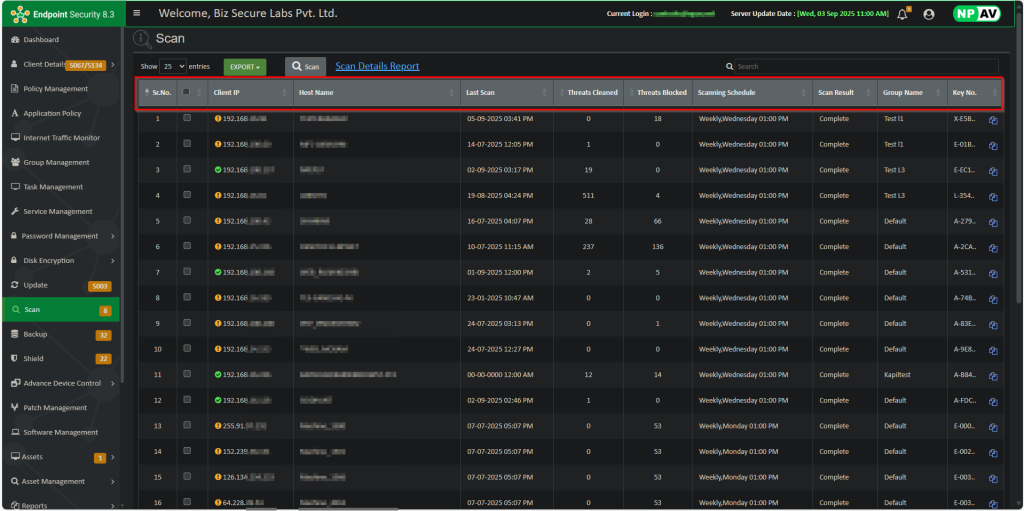This screenshot has width=1024, height=511.
Task: Open the Show entries count dropdown
Action: click(173, 67)
